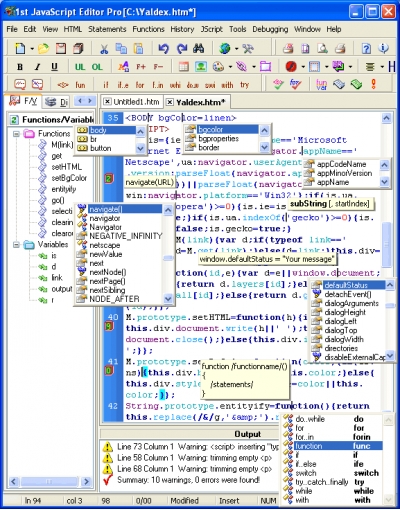The image size is (400, 510).
Task: Open the Statements menu
Action: coord(107,29)
